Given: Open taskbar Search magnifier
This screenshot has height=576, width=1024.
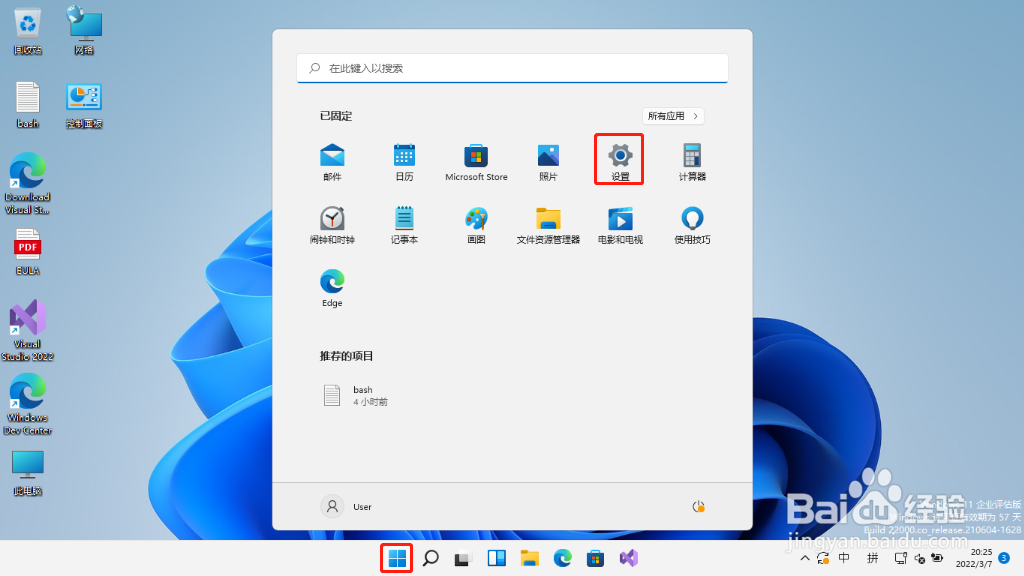Looking at the screenshot, I should (x=430, y=558).
